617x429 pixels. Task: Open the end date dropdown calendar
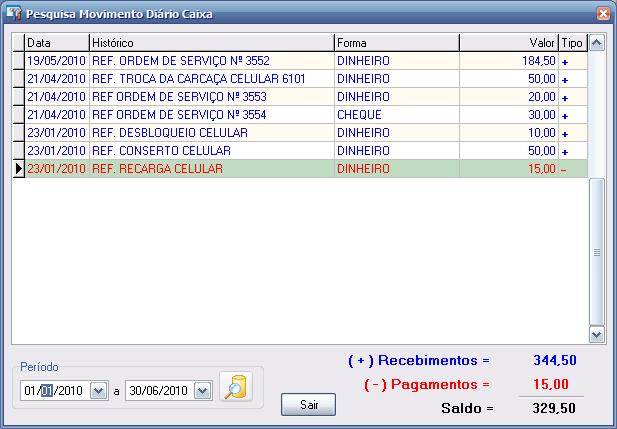pyautogui.click(x=203, y=391)
